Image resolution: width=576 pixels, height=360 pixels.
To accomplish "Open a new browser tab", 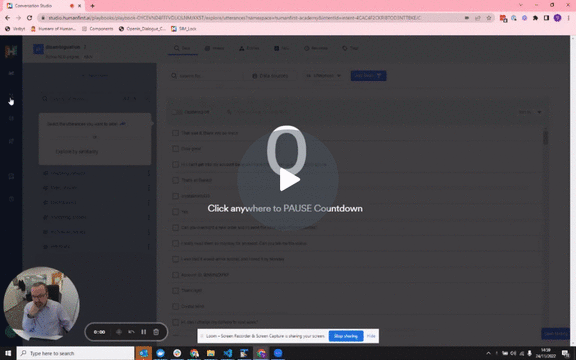I will pyautogui.click(x=92, y=6).
